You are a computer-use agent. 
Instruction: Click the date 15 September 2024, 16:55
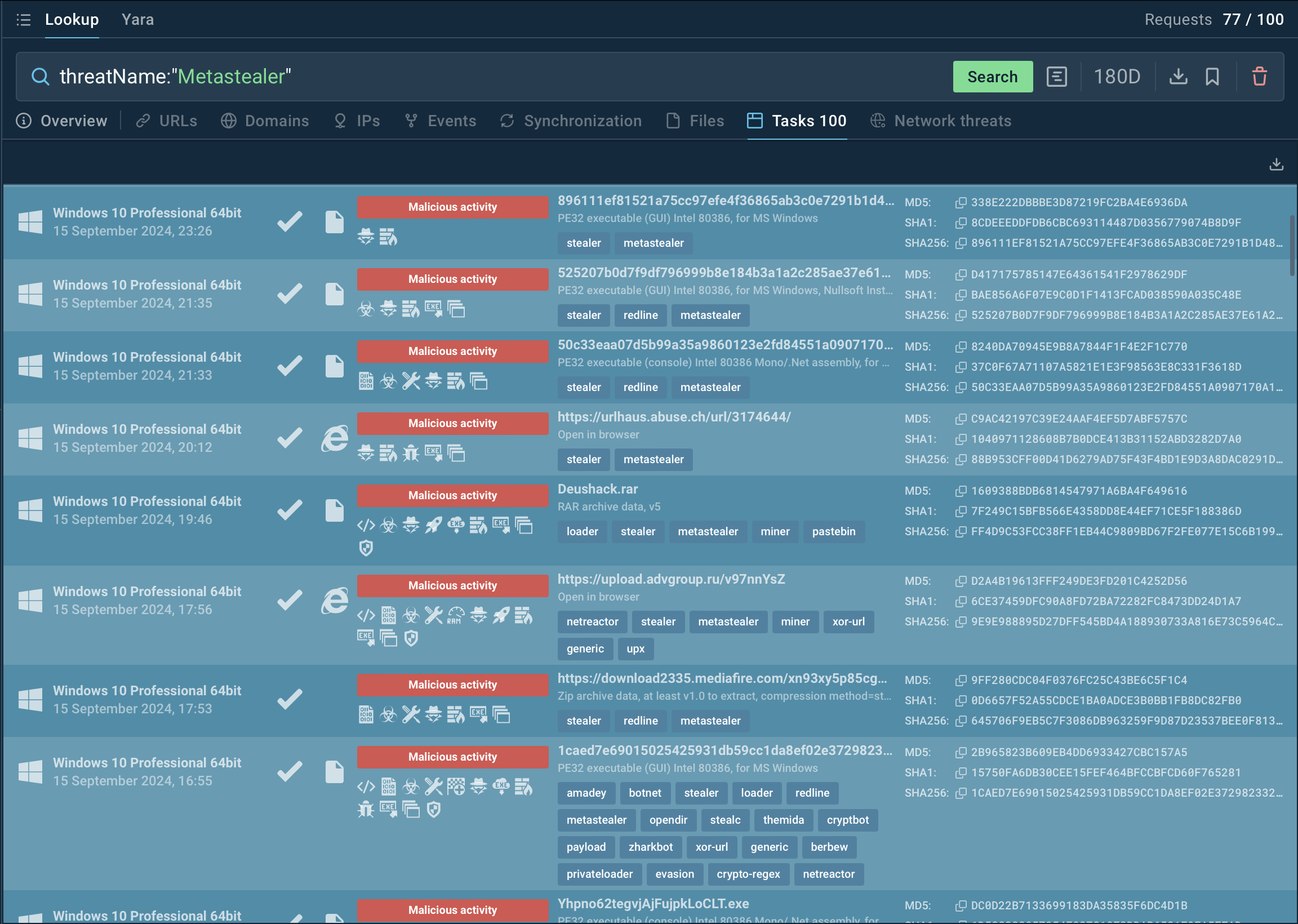point(132,781)
